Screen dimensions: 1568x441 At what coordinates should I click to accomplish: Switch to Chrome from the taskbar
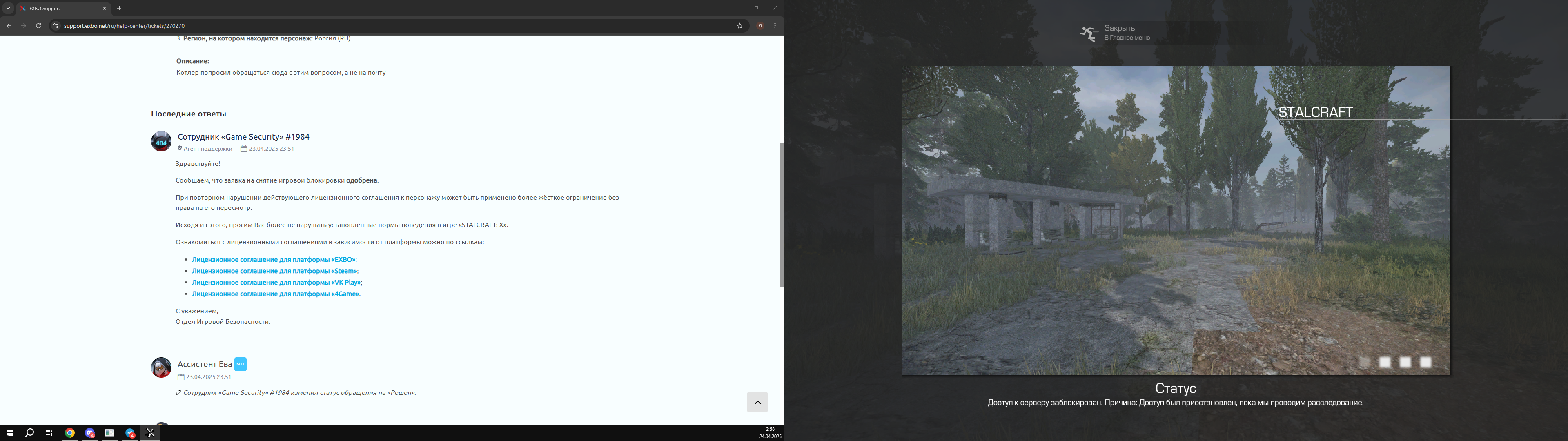70,433
